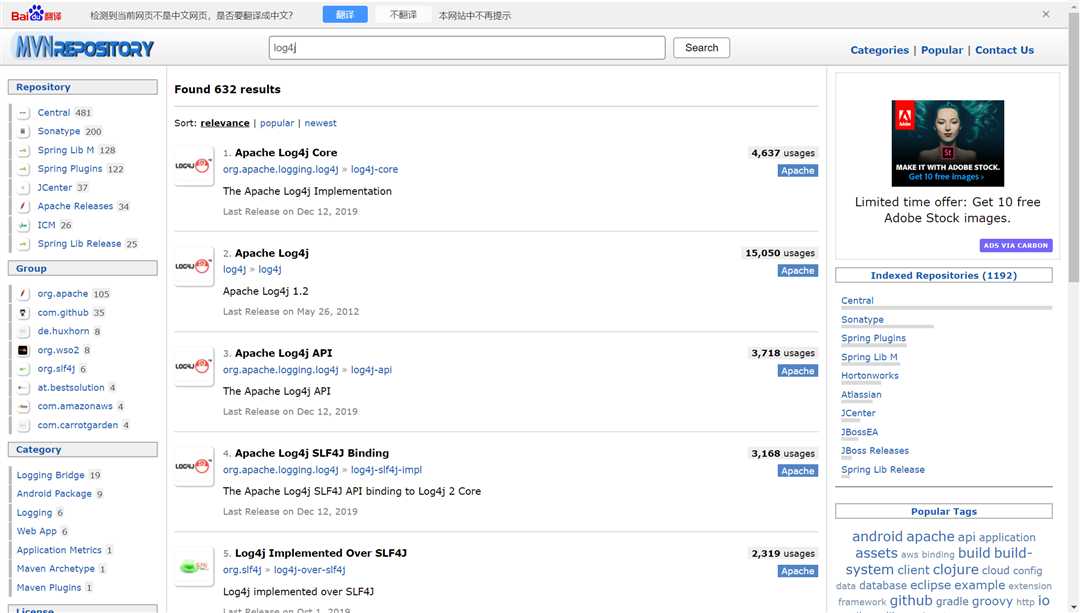Click the Sonatype repository icon
The image size is (1080, 613).
[23, 131]
